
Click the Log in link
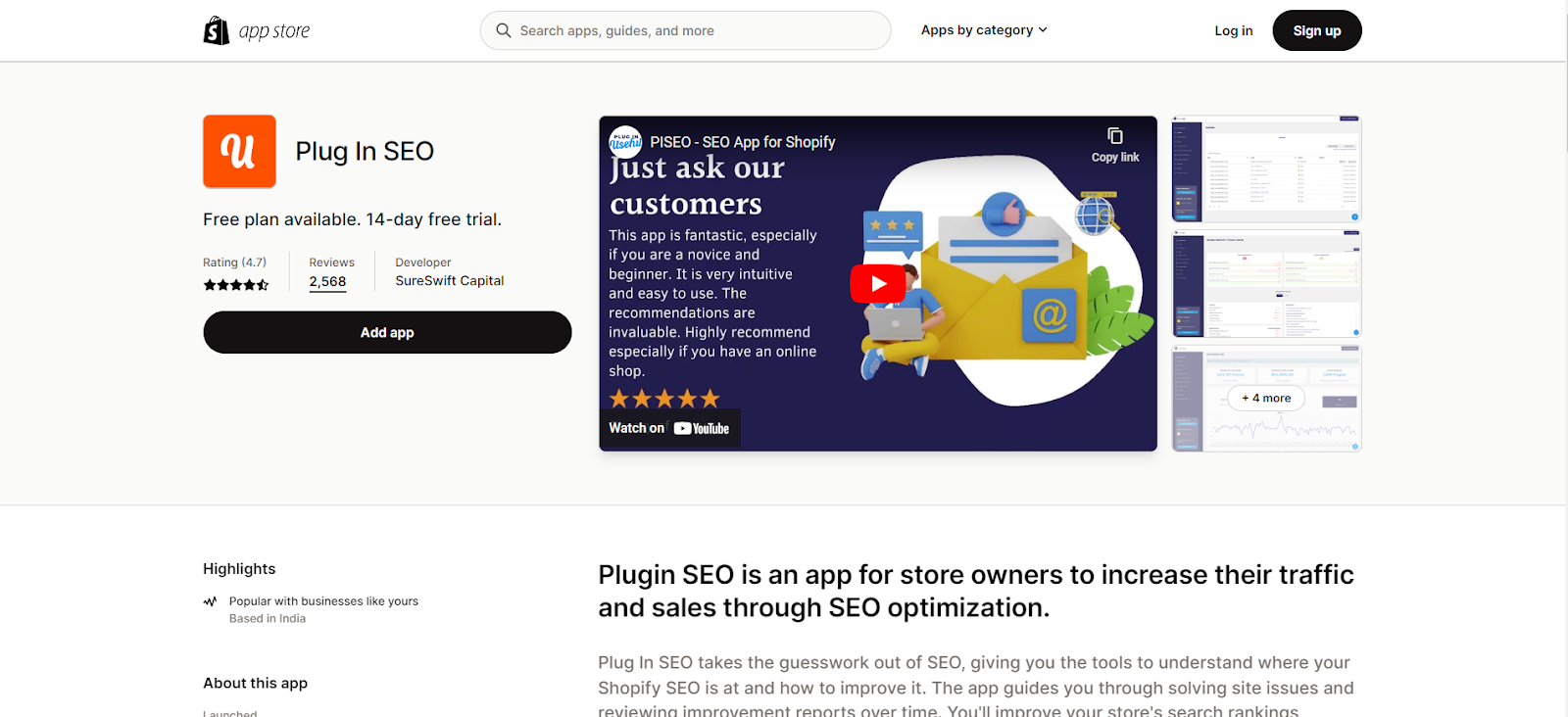coord(1233,30)
